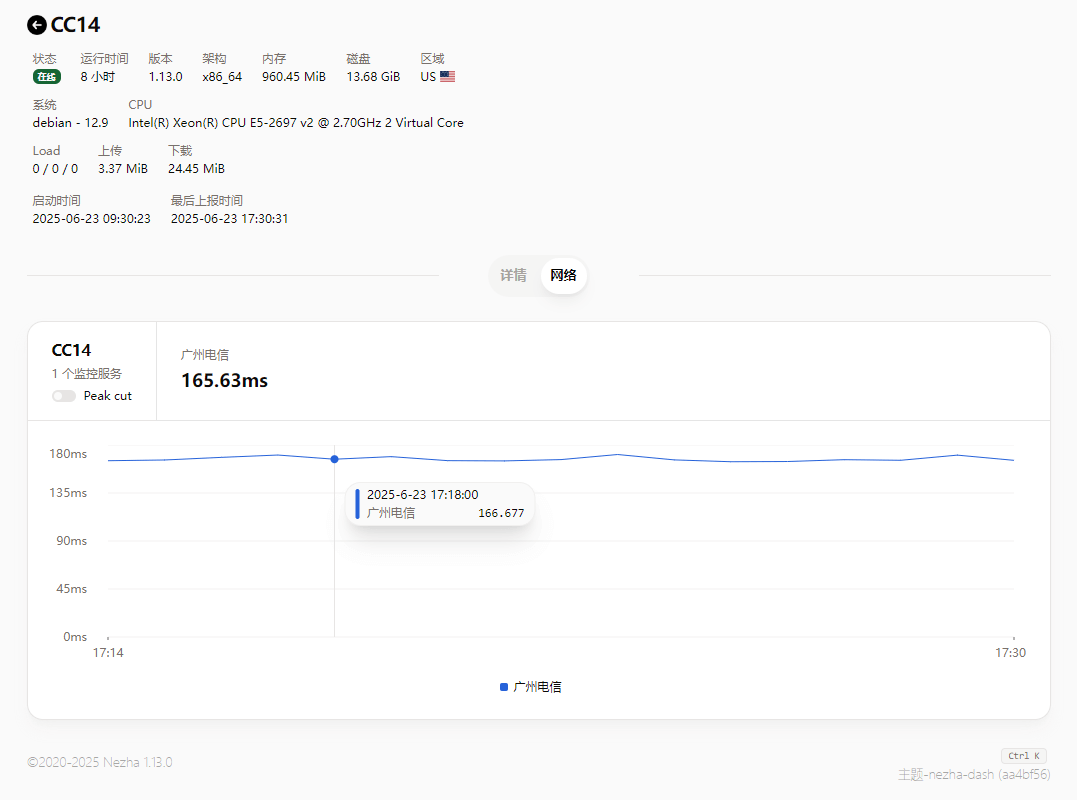
Task: Select the 网络 tab
Action: tap(564, 276)
